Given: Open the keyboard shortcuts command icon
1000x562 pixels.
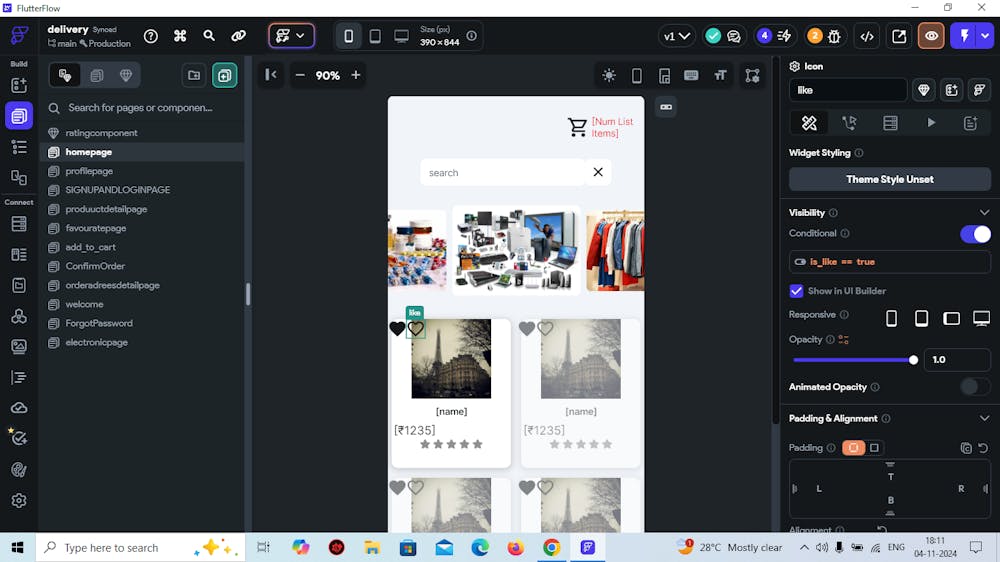Looking at the screenshot, I should (x=180, y=36).
